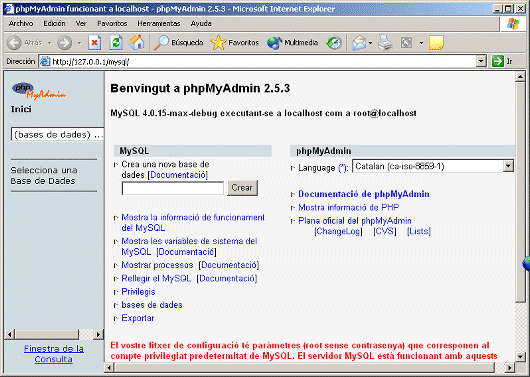The width and height of the screenshot is (530, 377).
Task: Open Documentació link beside Crea una nova base
Action: (178, 175)
